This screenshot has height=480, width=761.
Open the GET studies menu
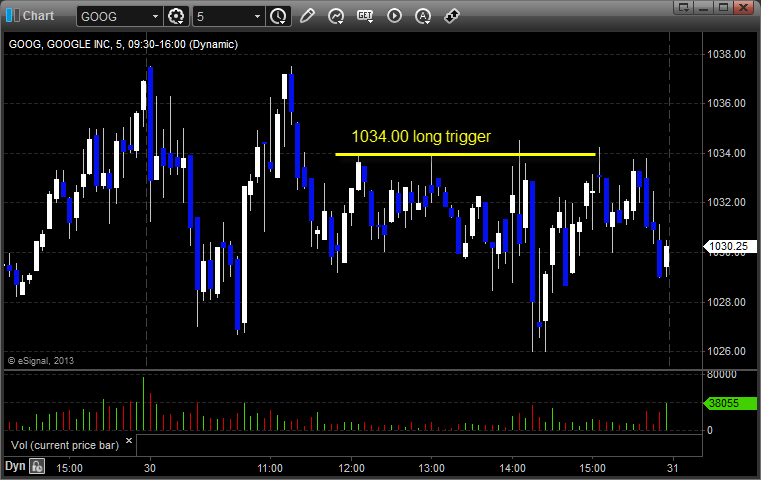[x=365, y=16]
